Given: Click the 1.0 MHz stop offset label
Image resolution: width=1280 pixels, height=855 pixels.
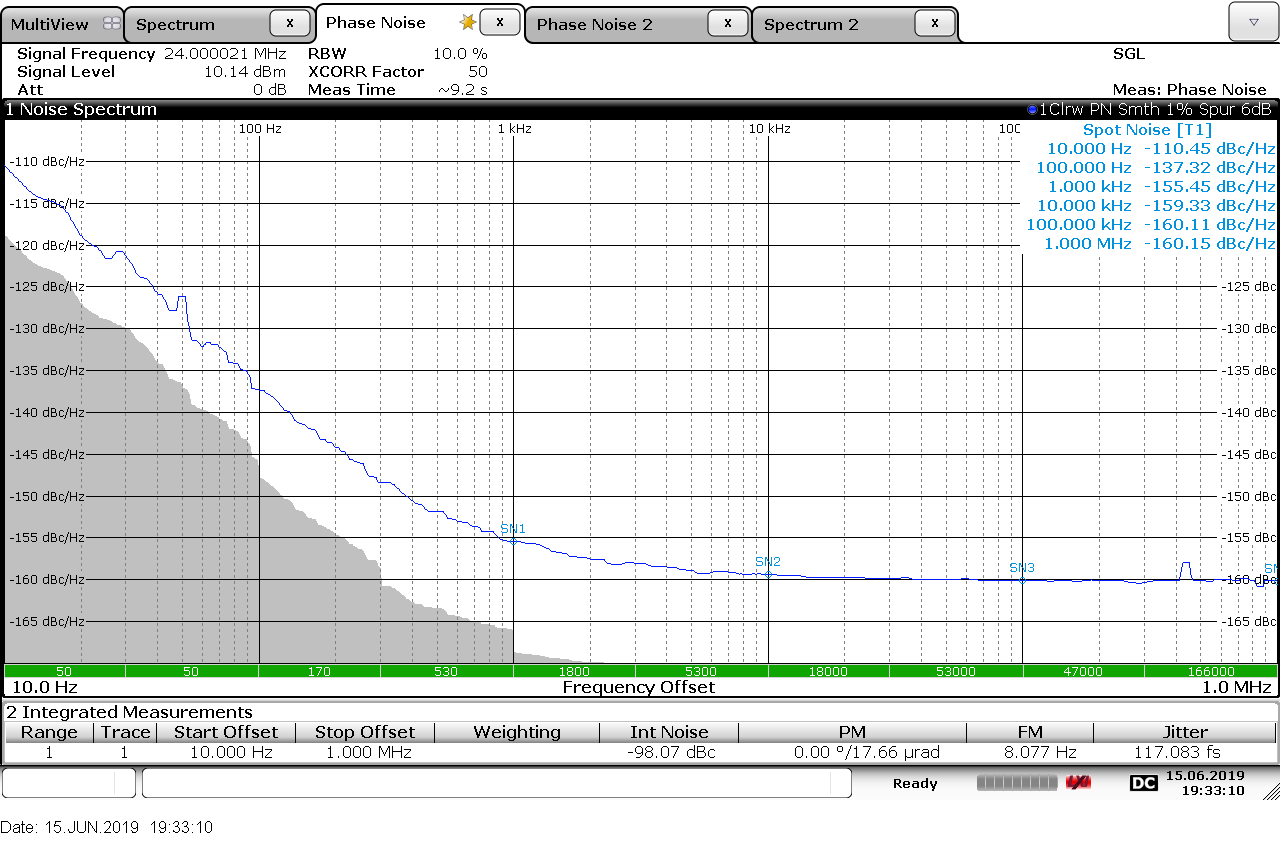Looking at the screenshot, I should (x=1236, y=687).
